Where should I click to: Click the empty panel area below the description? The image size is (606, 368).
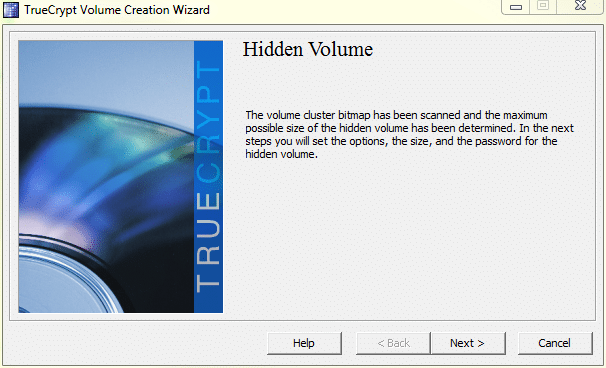pyautogui.click(x=410, y=236)
